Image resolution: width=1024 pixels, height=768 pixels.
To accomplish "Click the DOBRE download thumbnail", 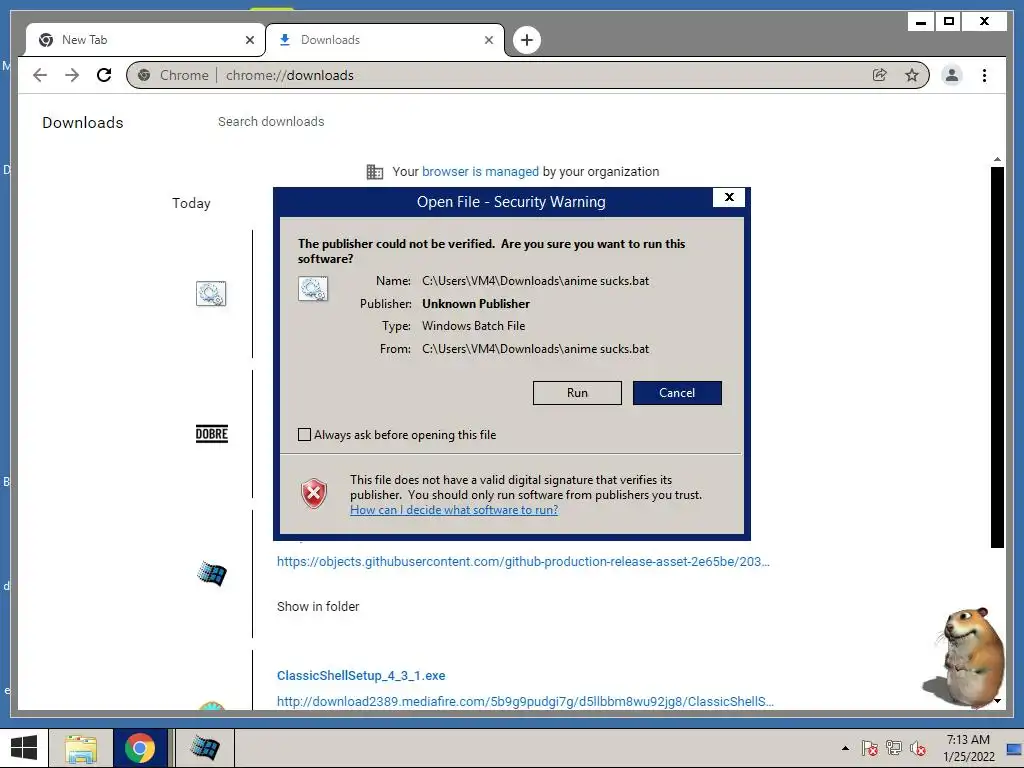I will tap(212, 434).
